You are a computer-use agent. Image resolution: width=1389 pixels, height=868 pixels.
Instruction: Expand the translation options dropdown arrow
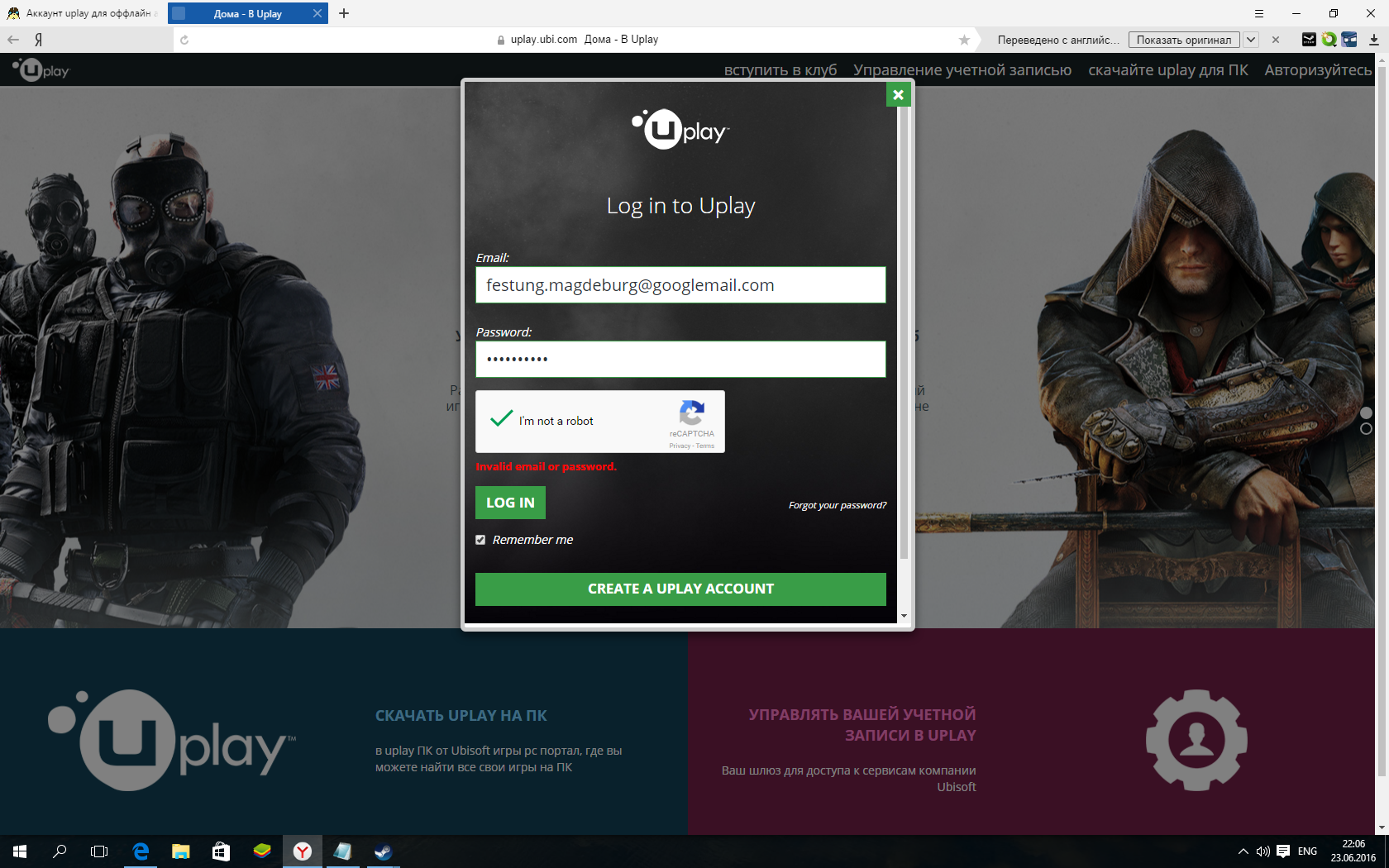pyautogui.click(x=1251, y=40)
